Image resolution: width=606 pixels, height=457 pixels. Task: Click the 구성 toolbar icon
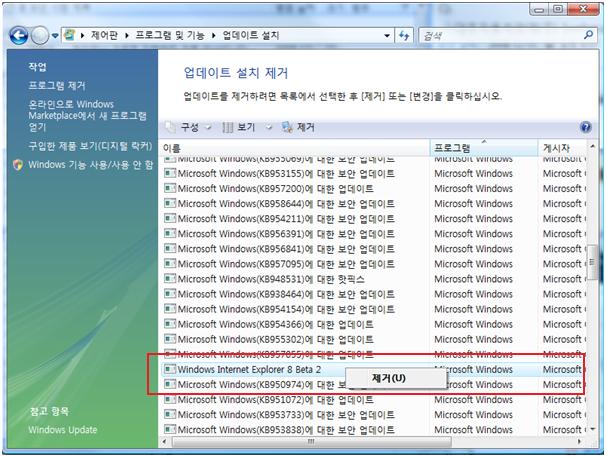click(170, 127)
